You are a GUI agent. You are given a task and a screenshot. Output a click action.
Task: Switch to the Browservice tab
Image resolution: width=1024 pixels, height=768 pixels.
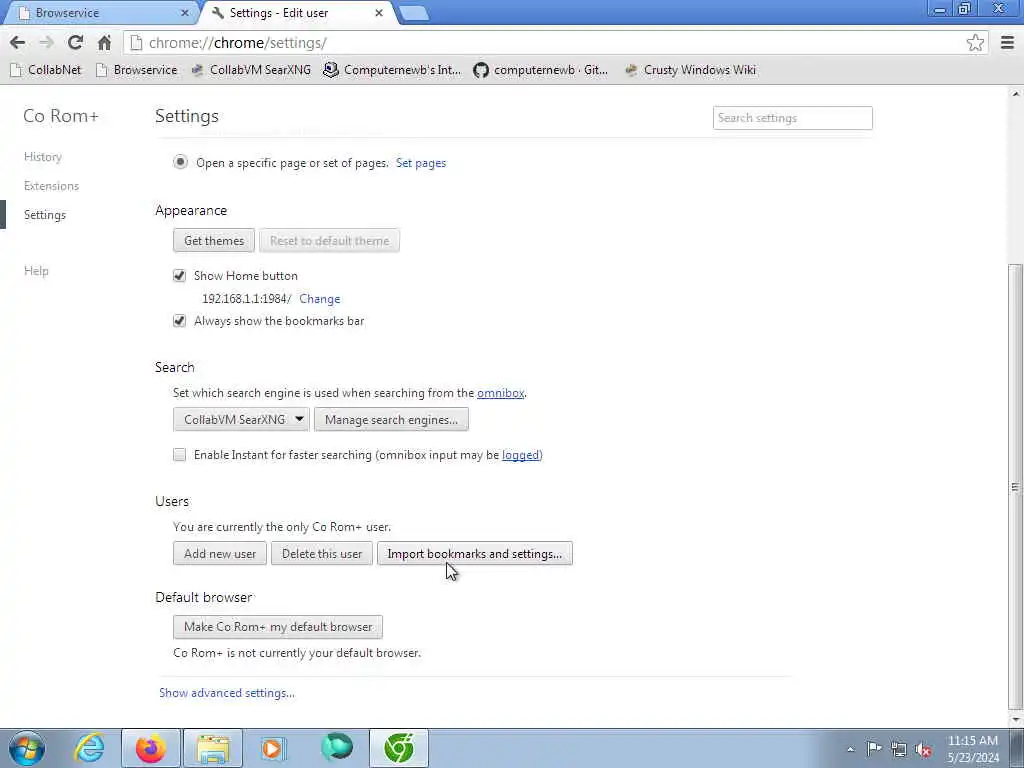101,12
